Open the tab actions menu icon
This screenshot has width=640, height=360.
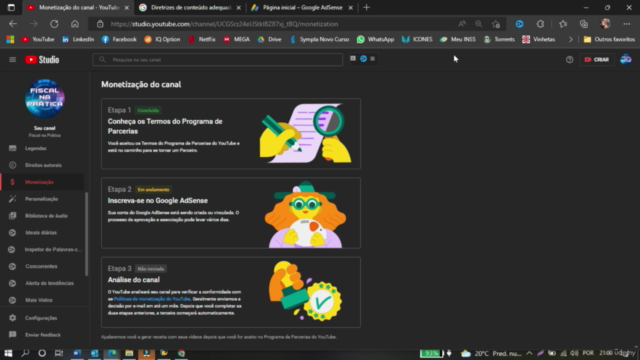[x=11, y=7]
